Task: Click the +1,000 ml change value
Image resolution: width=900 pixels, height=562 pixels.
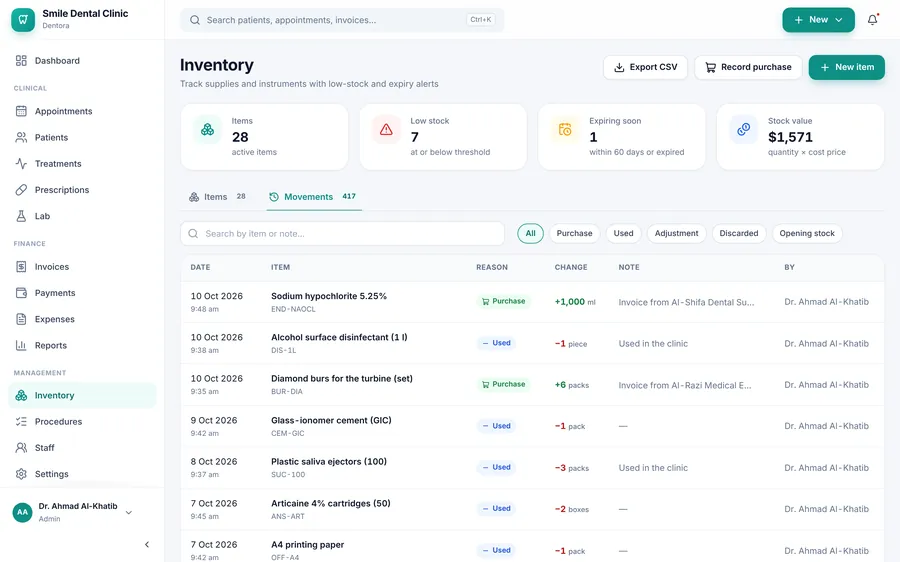Action: point(575,302)
